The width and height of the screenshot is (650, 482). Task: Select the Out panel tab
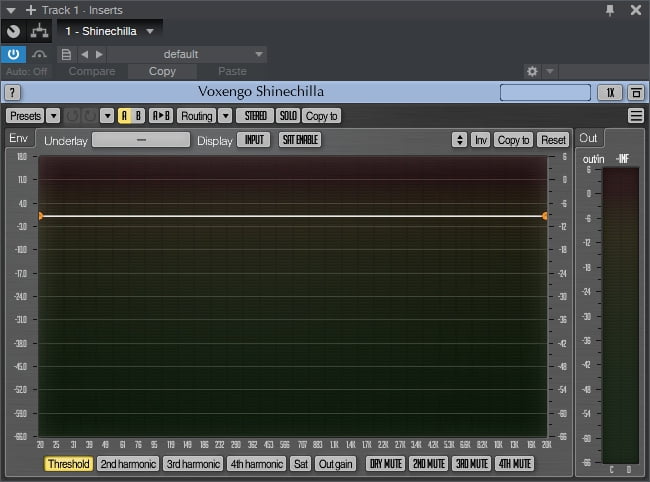[589, 138]
